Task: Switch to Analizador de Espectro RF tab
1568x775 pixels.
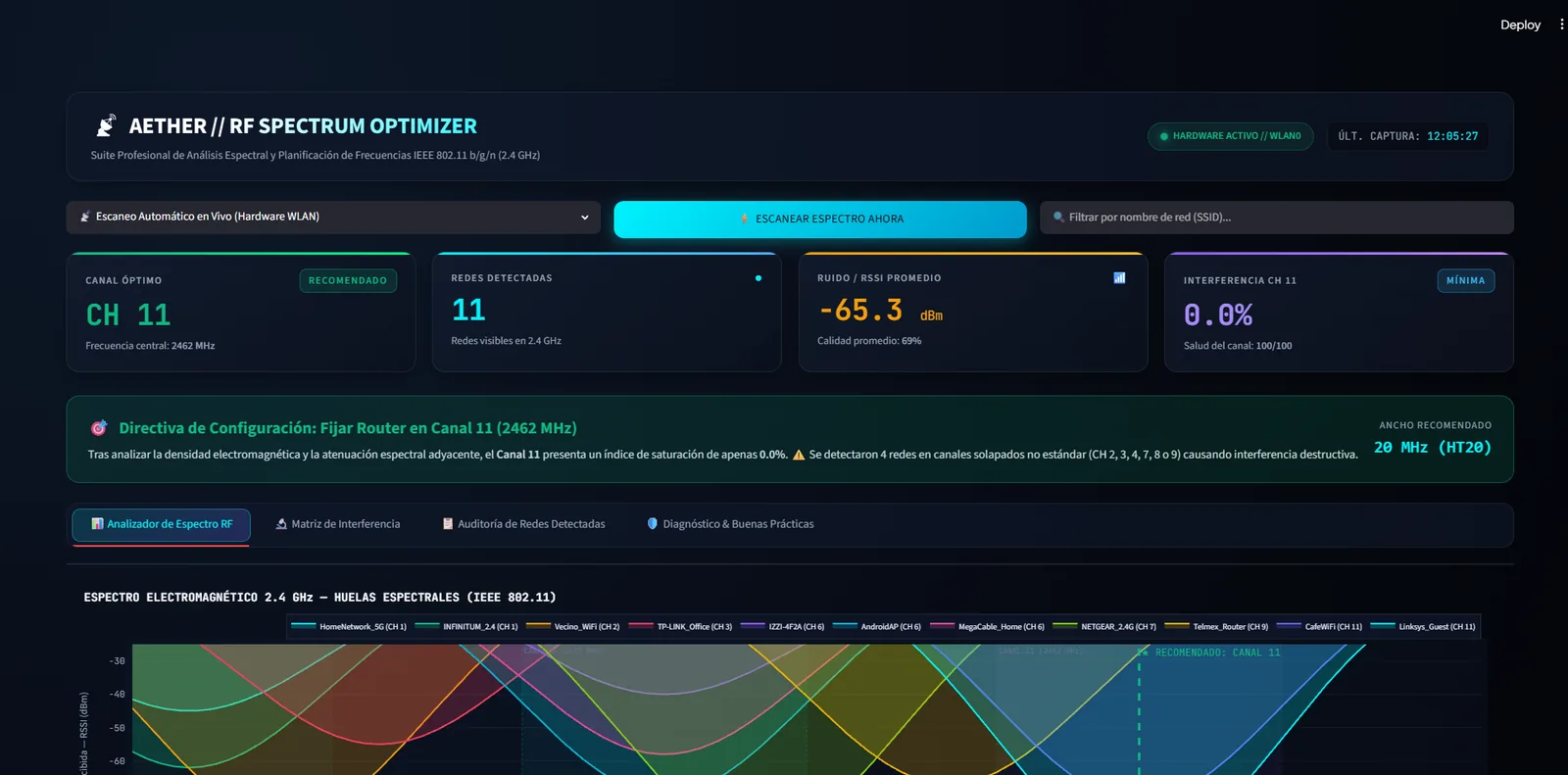Action: [161, 524]
